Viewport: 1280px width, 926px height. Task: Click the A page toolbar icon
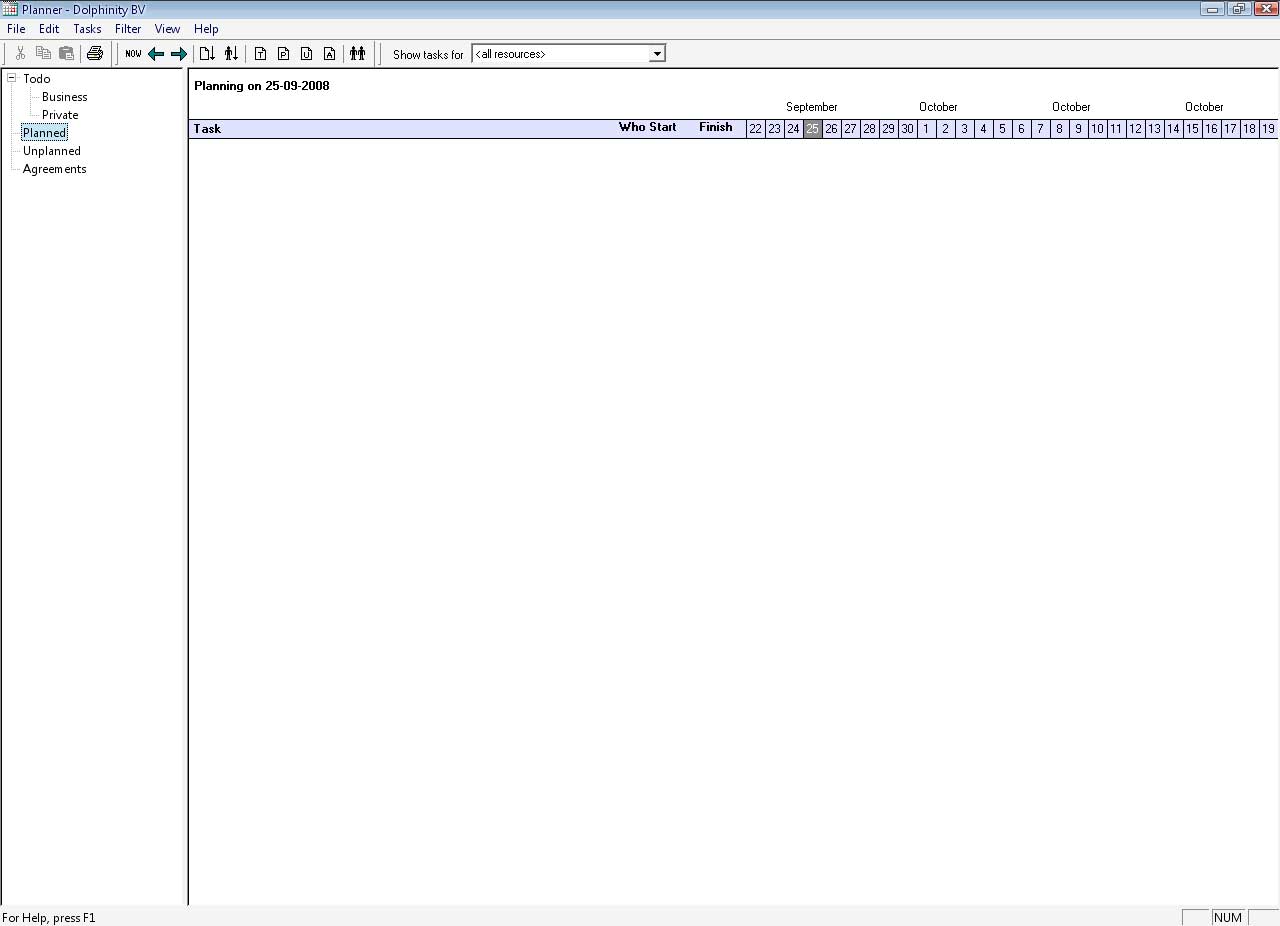coord(329,54)
